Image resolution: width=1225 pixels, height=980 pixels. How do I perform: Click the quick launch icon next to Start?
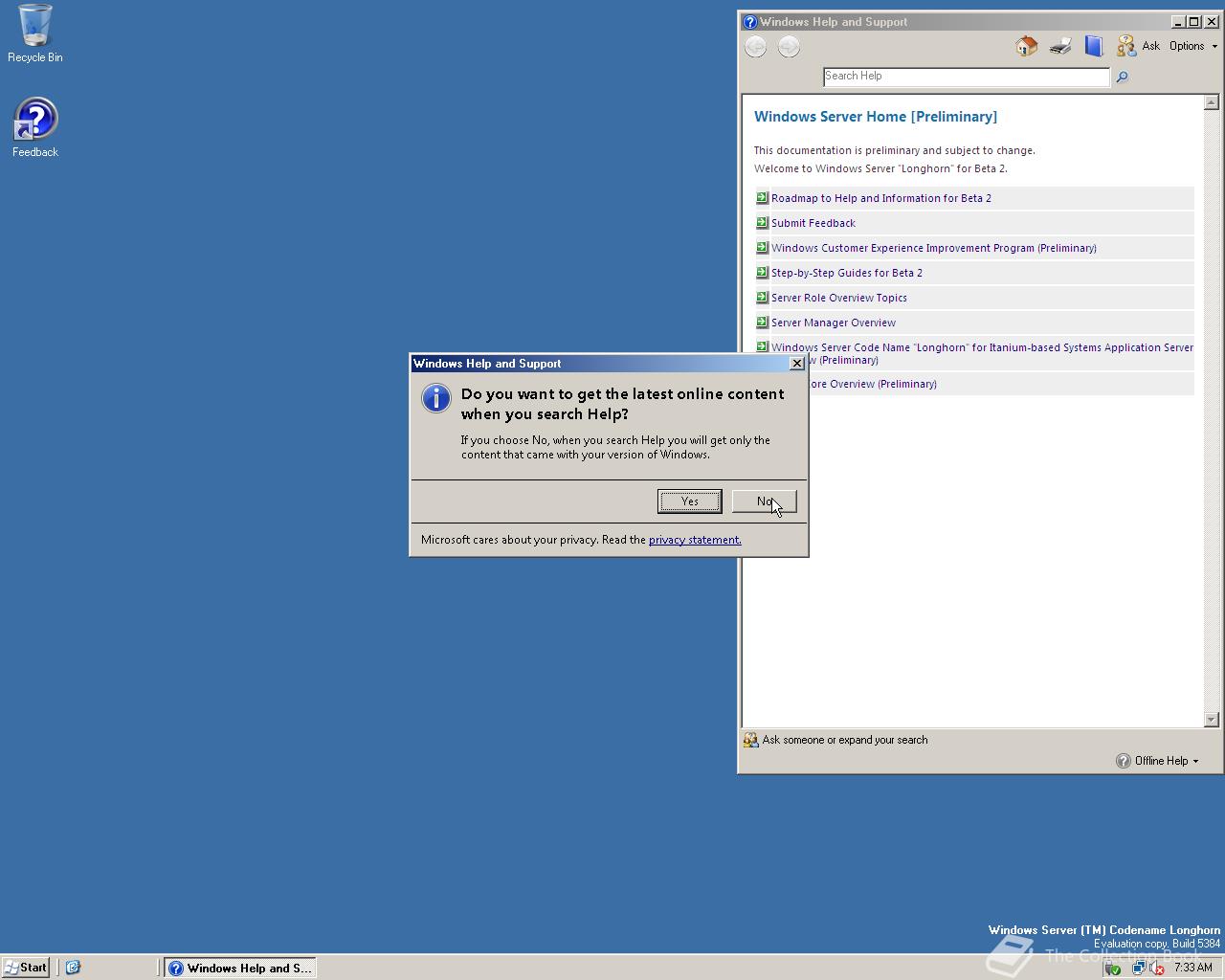coord(73,968)
